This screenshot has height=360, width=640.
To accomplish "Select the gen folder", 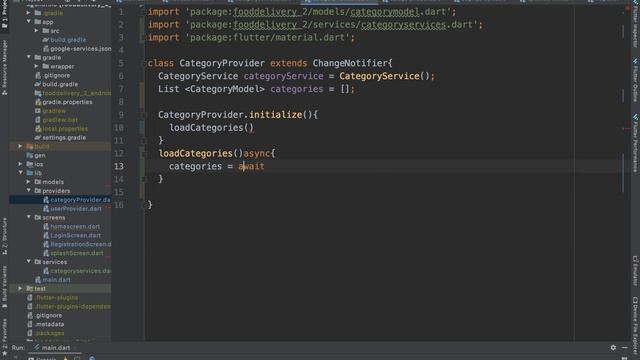I will 40,156.
